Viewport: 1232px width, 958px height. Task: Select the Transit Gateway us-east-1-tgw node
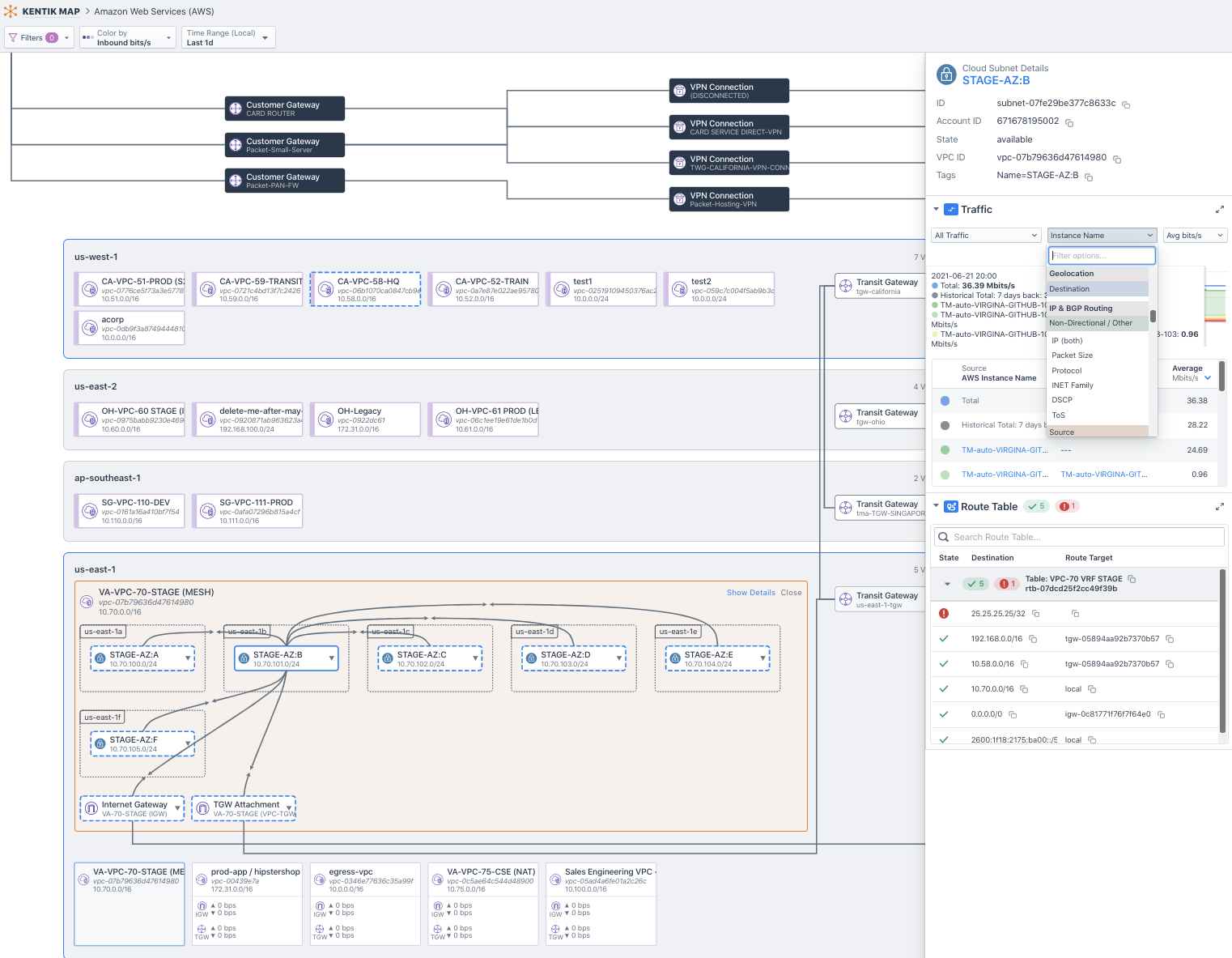880,599
